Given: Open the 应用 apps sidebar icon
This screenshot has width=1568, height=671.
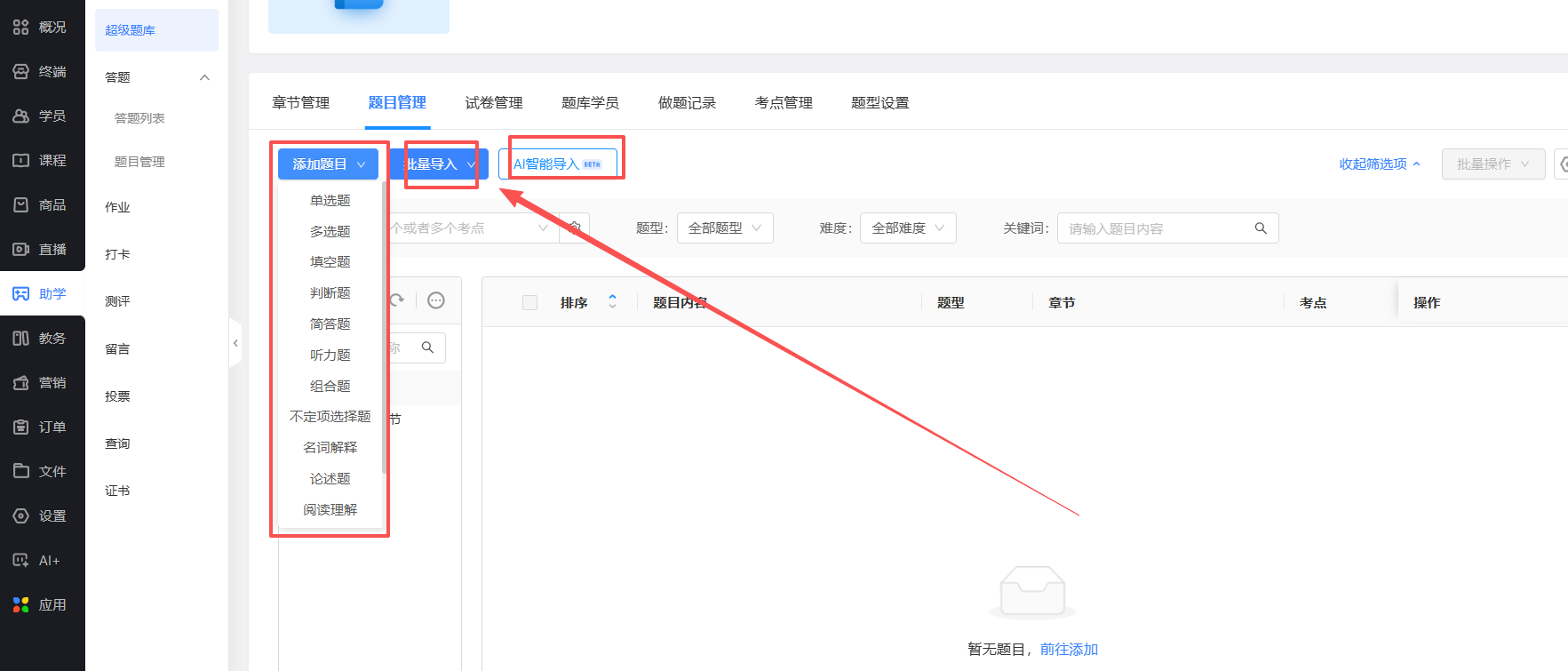Looking at the screenshot, I should tap(21, 605).
